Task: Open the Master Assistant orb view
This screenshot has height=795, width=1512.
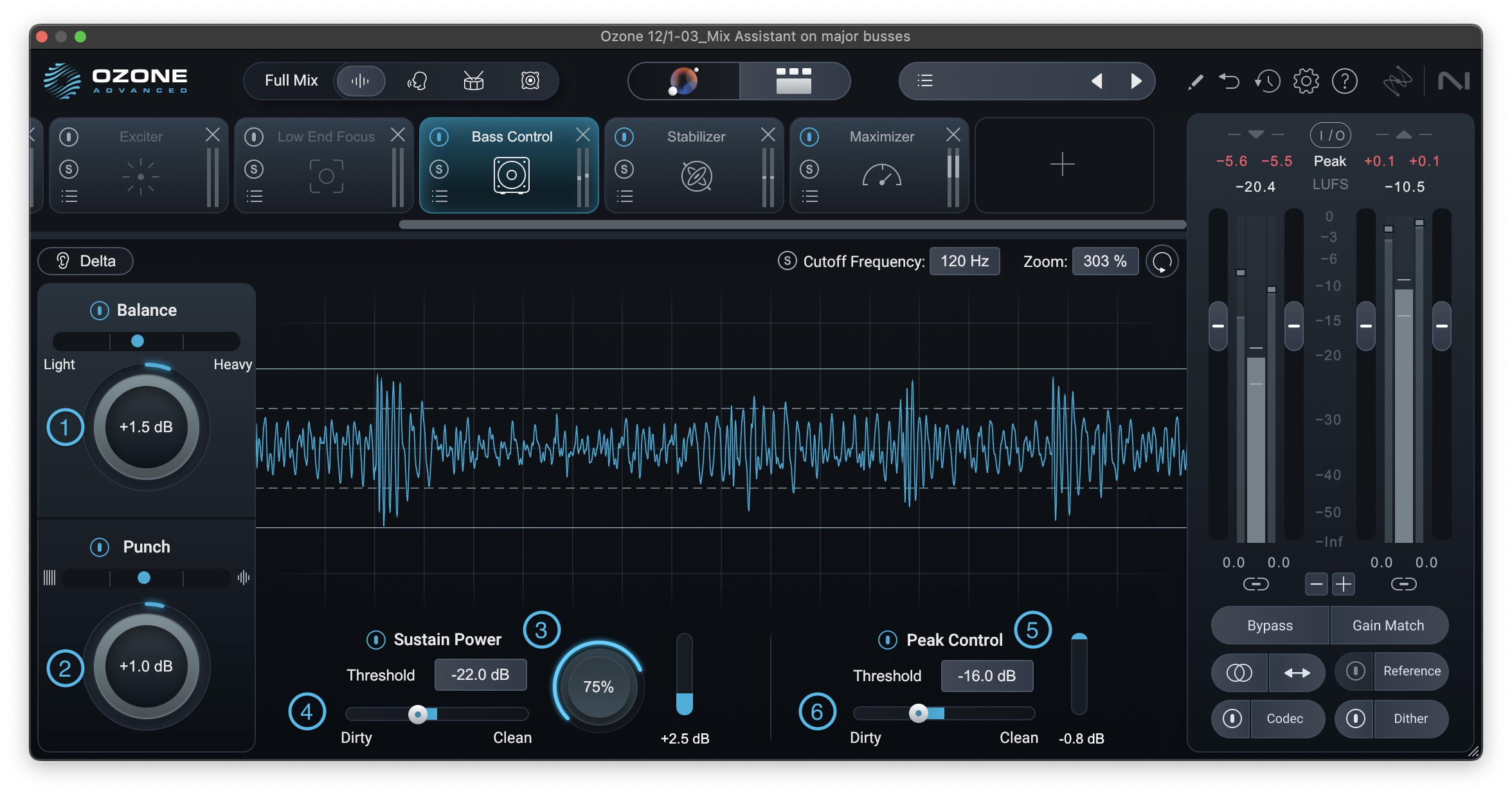Action: click(683, 81)
